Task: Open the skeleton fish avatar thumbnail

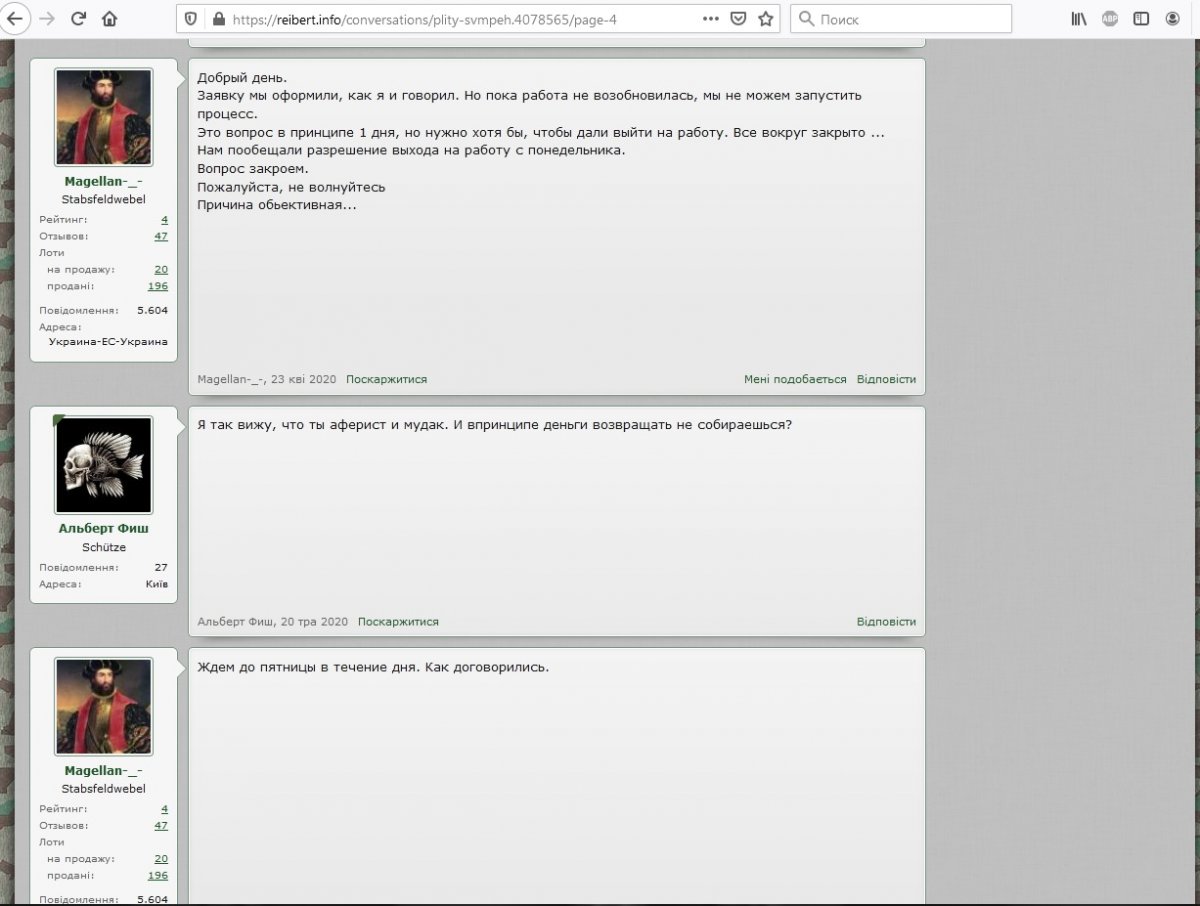Action: [x=103, y=465]
